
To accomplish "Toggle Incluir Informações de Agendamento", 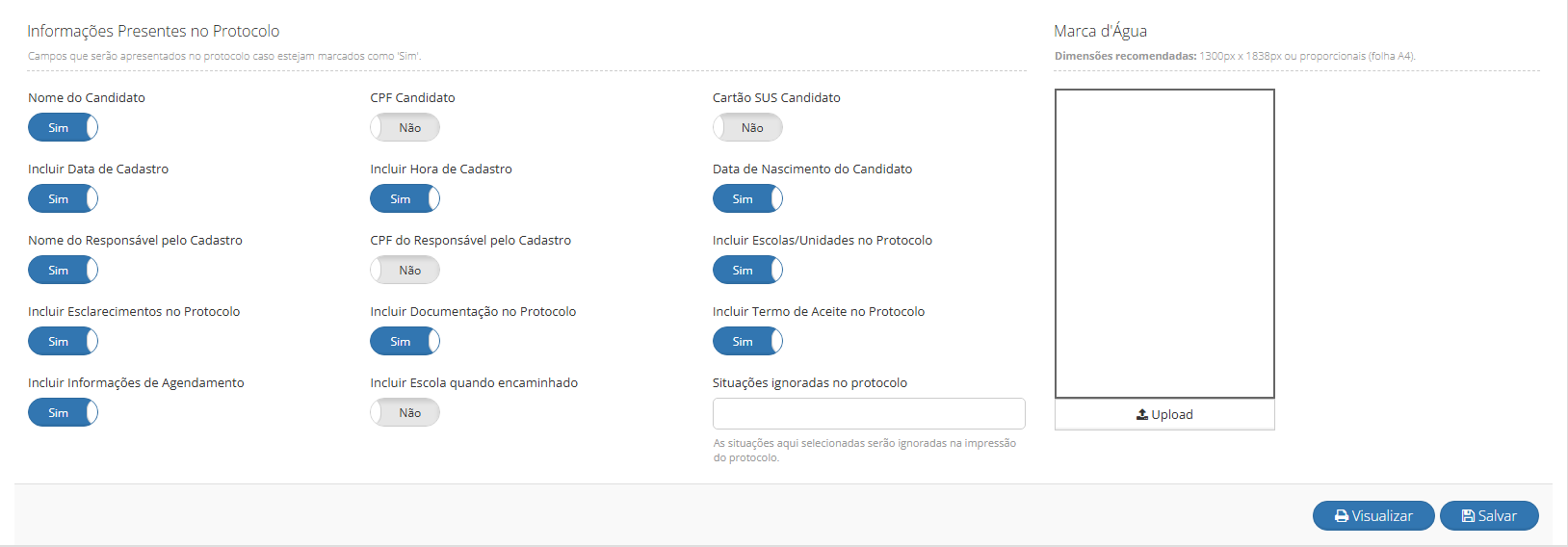I will click(63, 412).
